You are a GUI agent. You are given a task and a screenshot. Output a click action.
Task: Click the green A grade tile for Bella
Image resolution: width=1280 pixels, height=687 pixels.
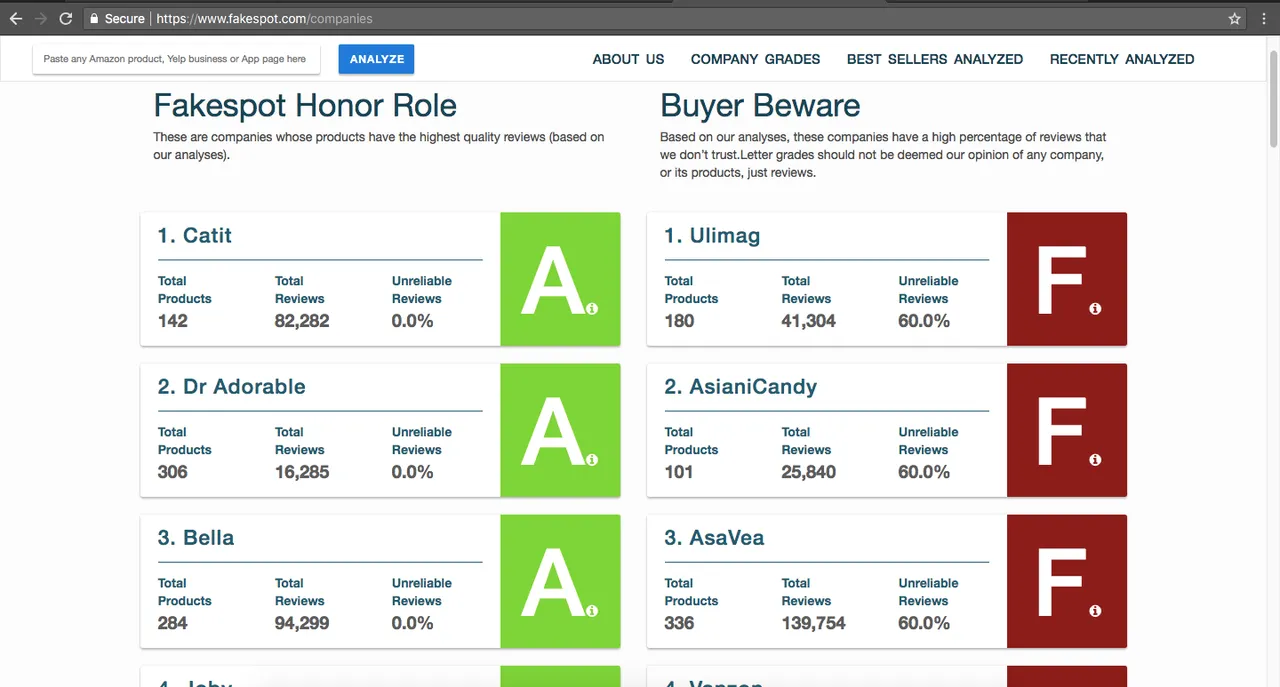[560, 581]
